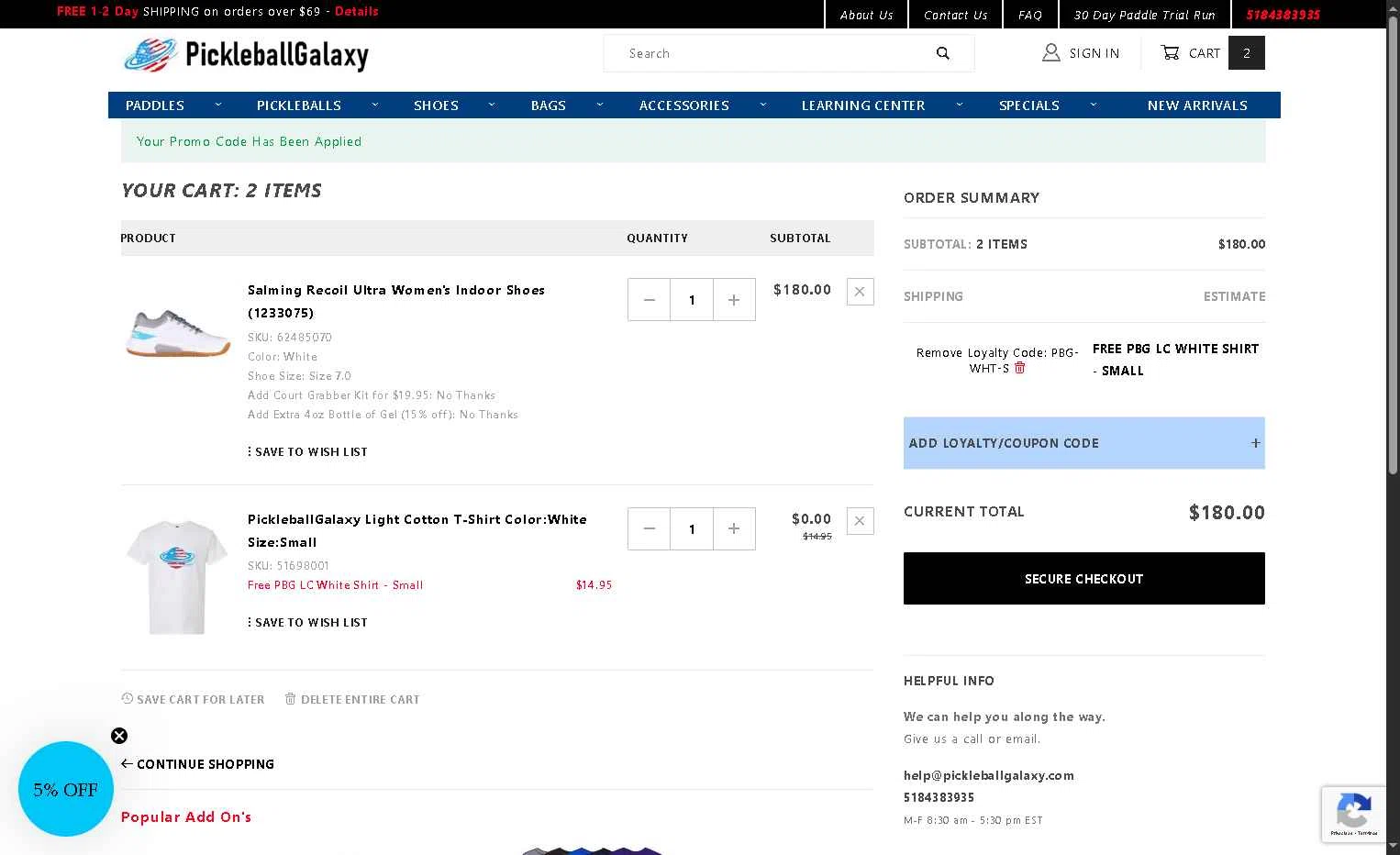This screenshot has width=1400, height=855.
Task: Click the Sign In user icon
Action: click(1051, 53)
